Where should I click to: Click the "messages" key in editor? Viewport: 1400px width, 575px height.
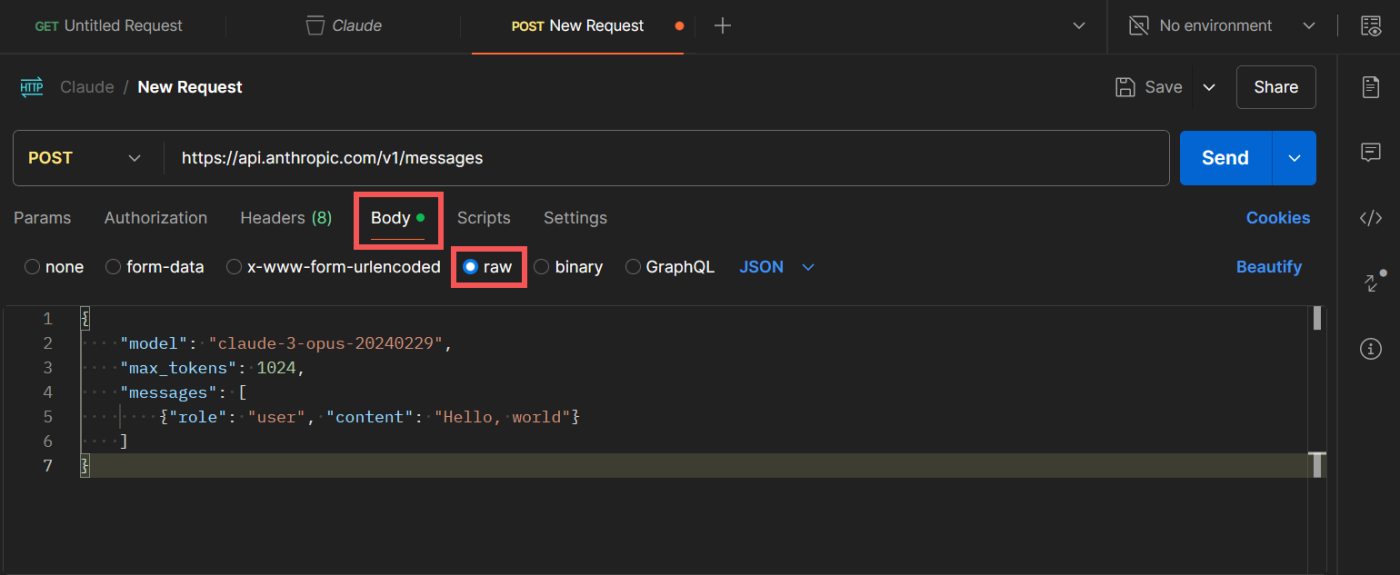coord(169,392)
